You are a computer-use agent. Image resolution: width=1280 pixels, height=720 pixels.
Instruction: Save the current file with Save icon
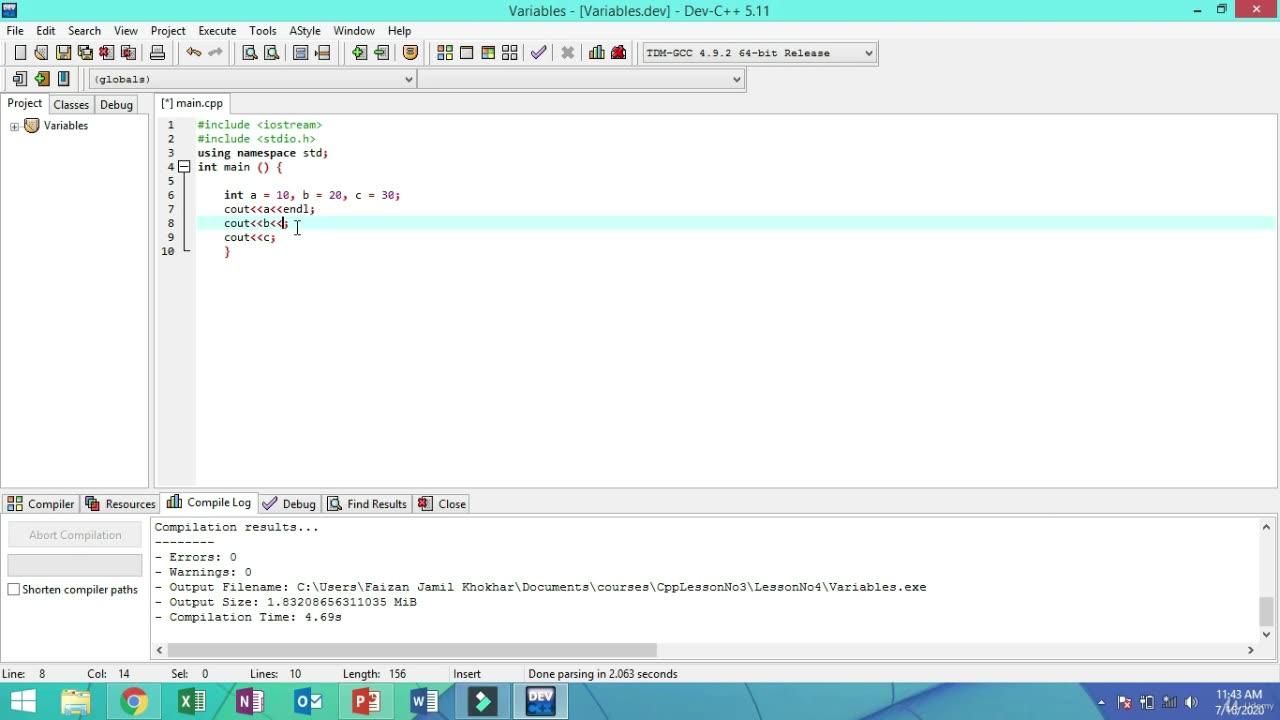click(x=63, y=53)
